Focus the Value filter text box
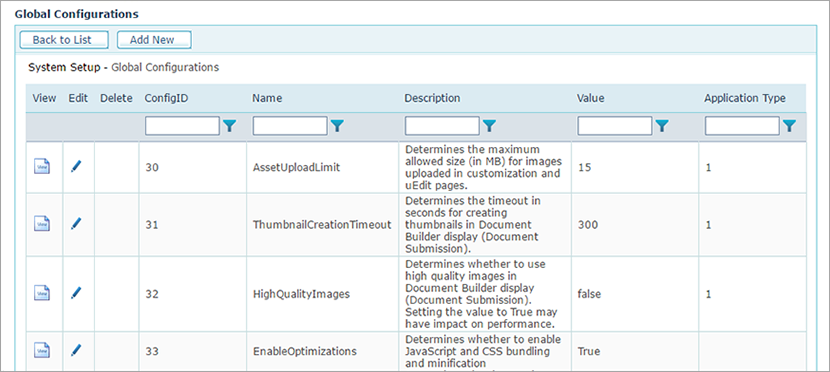Image resolution: width=830 pixels, height=372 pixels. coord(615,126)
